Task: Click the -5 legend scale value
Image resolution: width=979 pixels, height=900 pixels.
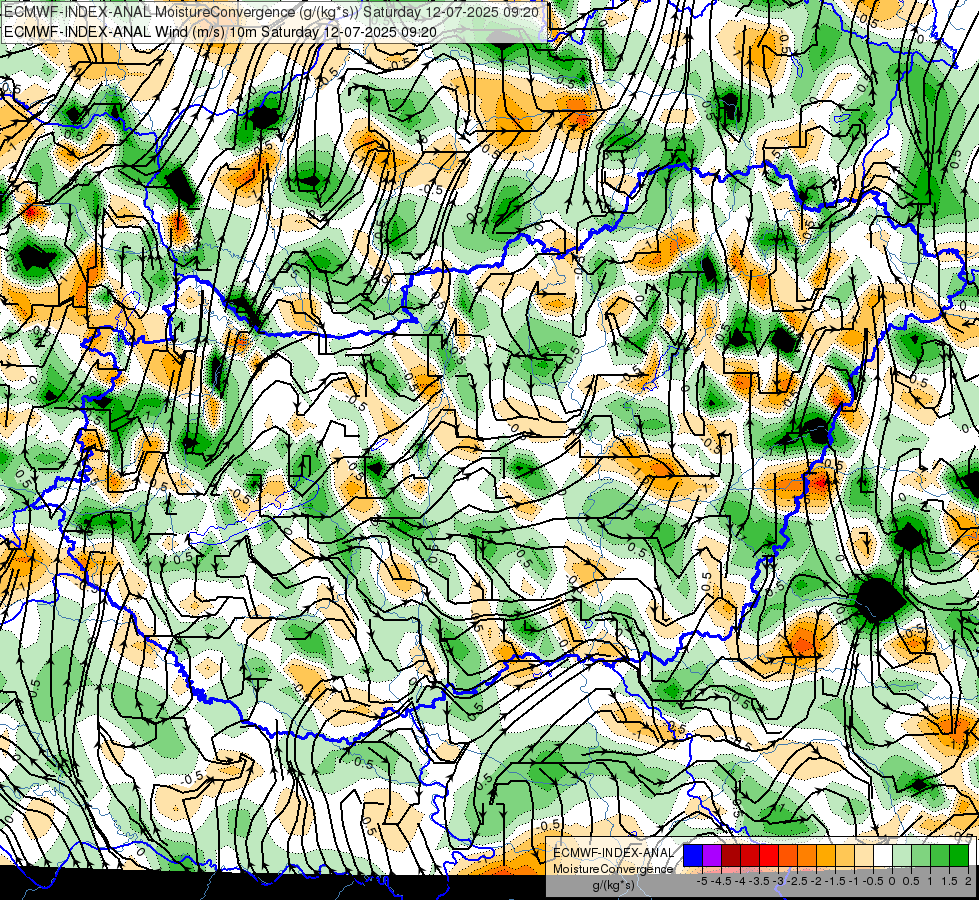Action: click(702, 881)
